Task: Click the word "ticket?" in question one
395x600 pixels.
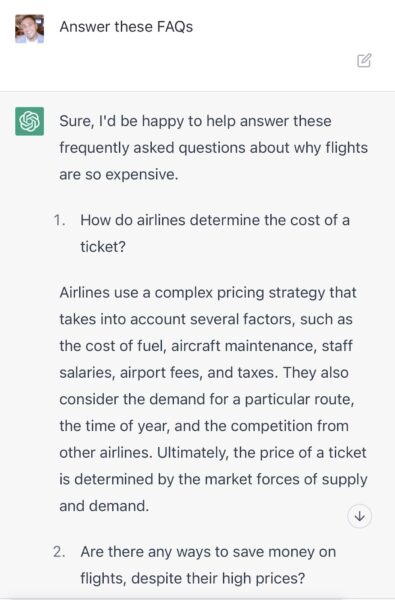Action: tap(103, 247)
